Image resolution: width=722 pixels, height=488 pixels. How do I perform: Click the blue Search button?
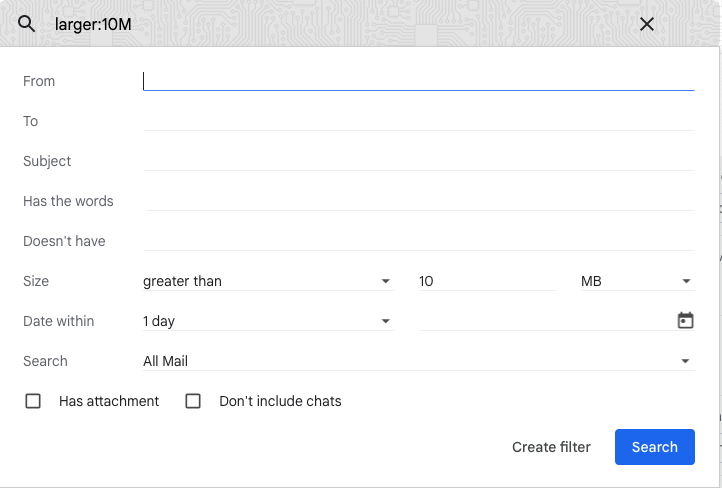(x=654, y=447)
